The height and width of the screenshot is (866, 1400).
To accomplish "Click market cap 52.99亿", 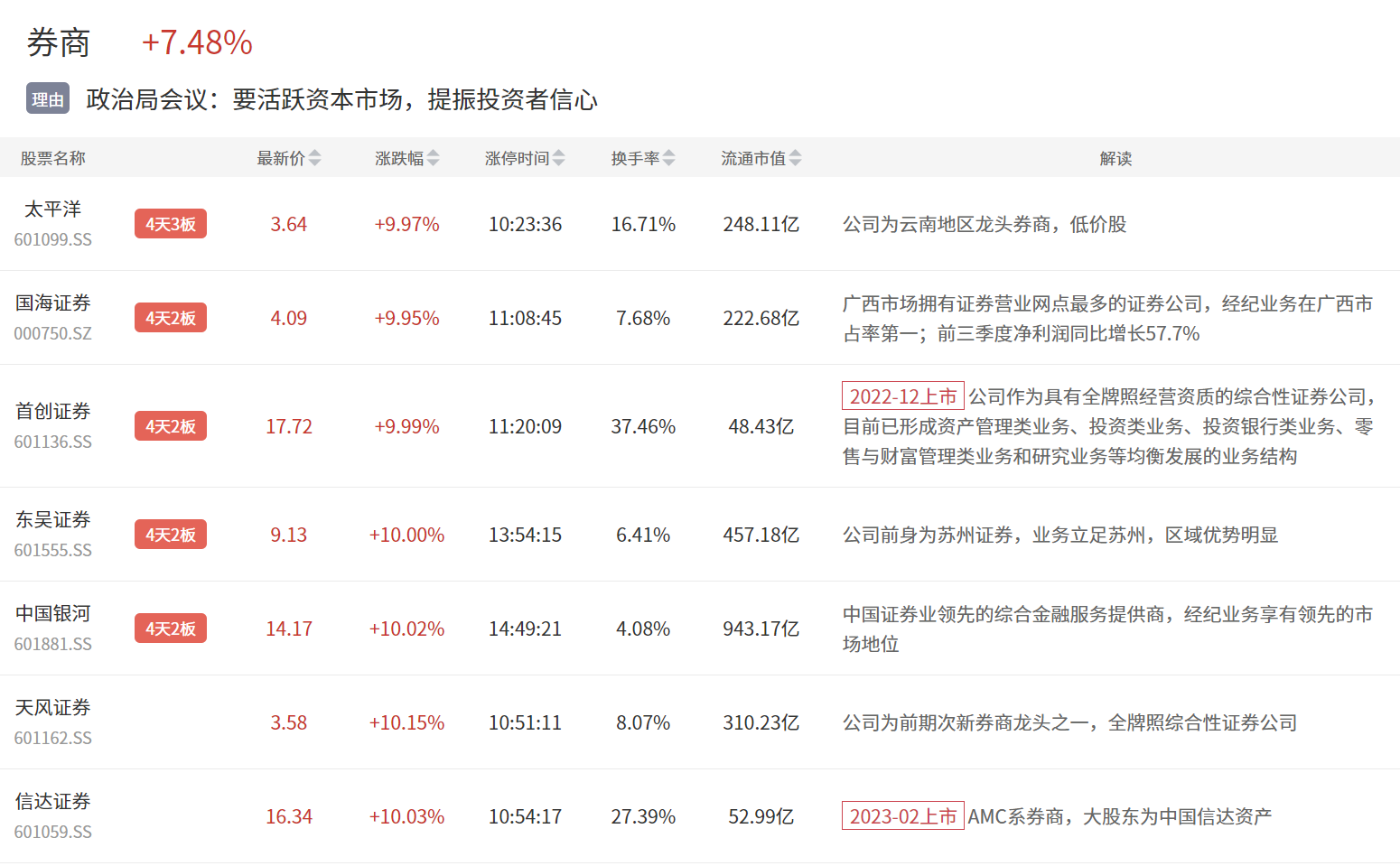I will click(x=761, y=816).
